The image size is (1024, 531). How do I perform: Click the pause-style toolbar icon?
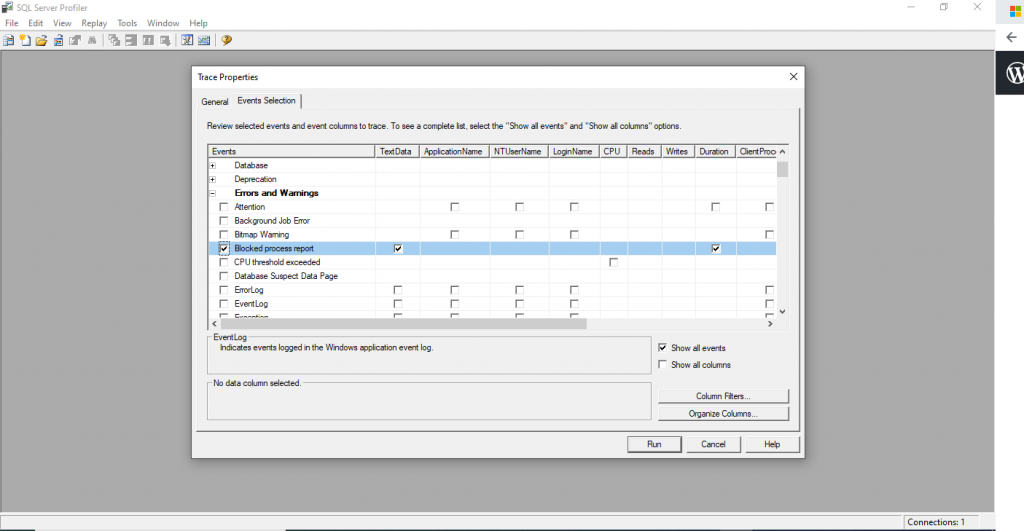148,40
